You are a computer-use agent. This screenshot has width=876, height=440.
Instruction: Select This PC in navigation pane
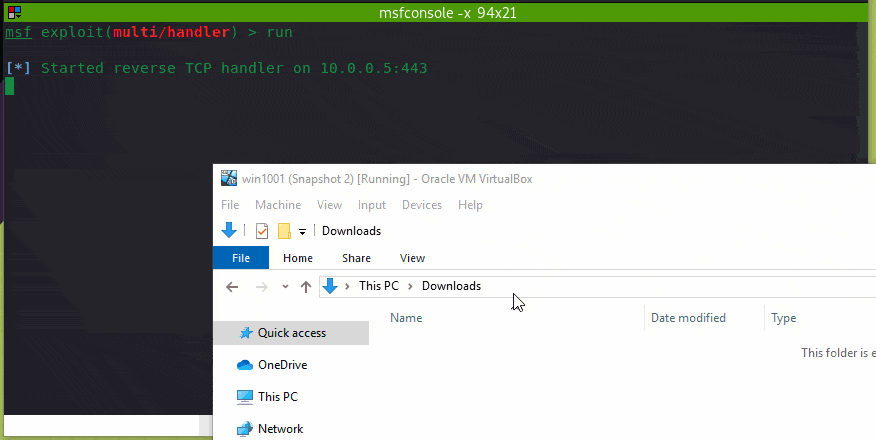point(278,396)
